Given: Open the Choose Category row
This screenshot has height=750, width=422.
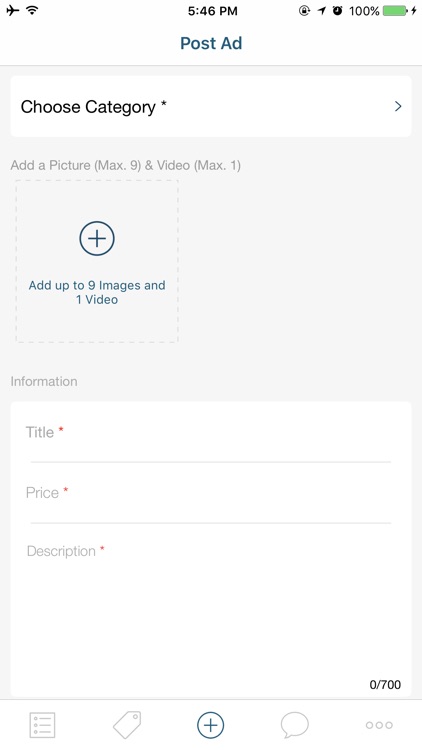Looking at the screenshot, I should click(x=211, y=106).
